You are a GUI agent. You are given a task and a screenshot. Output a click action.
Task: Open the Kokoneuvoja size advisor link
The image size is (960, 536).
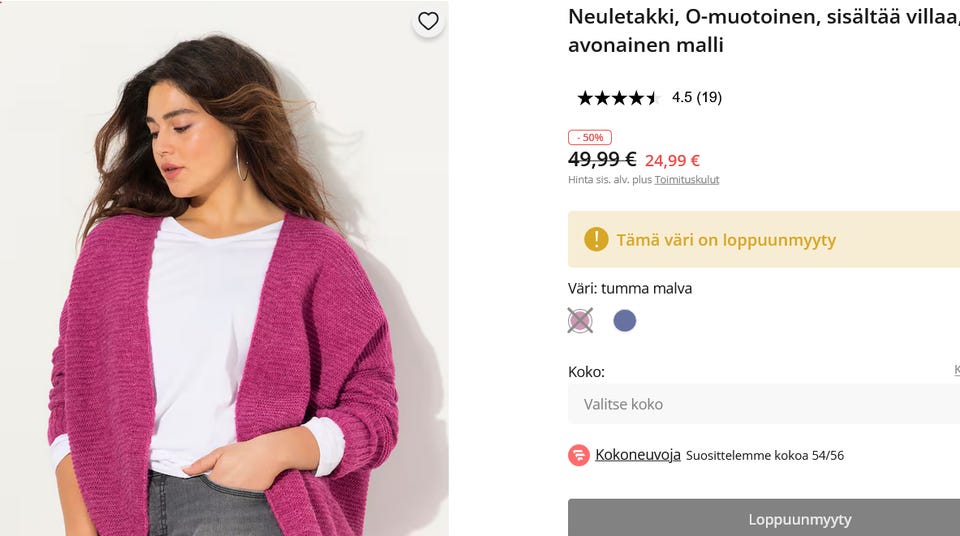tap(638, 455)
